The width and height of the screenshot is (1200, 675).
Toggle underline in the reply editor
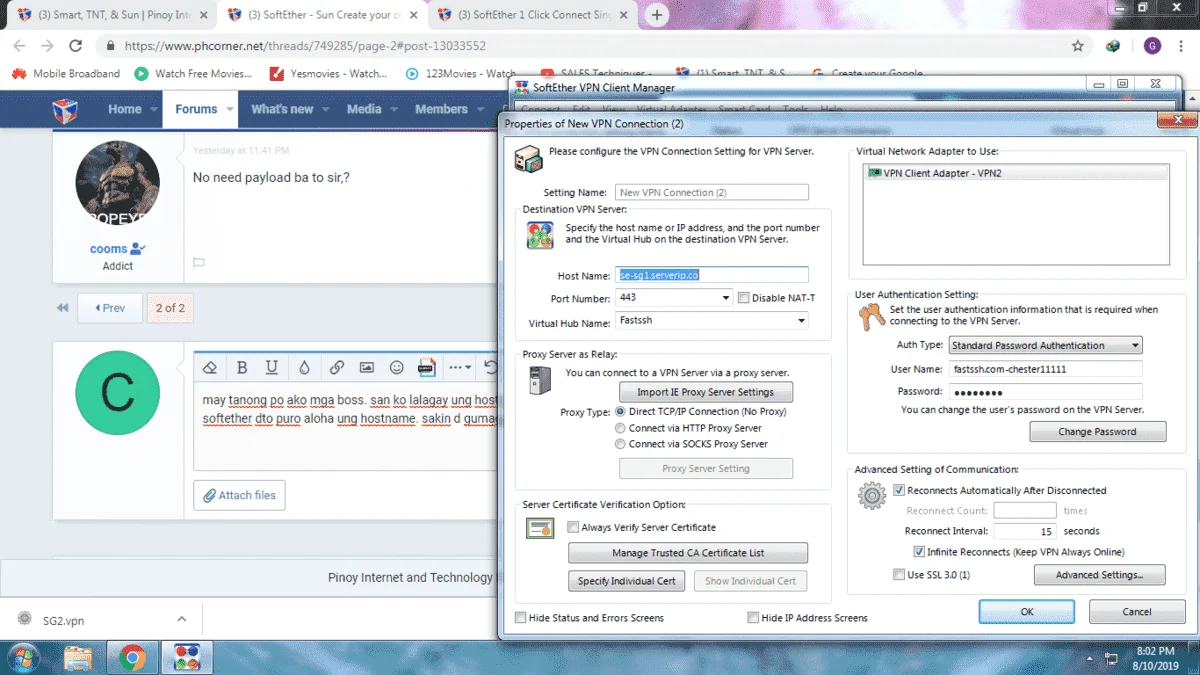[271, 368]
